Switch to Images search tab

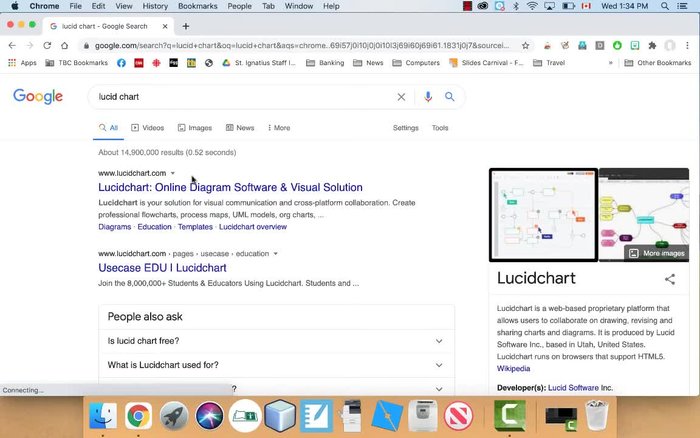click(195, 128)
